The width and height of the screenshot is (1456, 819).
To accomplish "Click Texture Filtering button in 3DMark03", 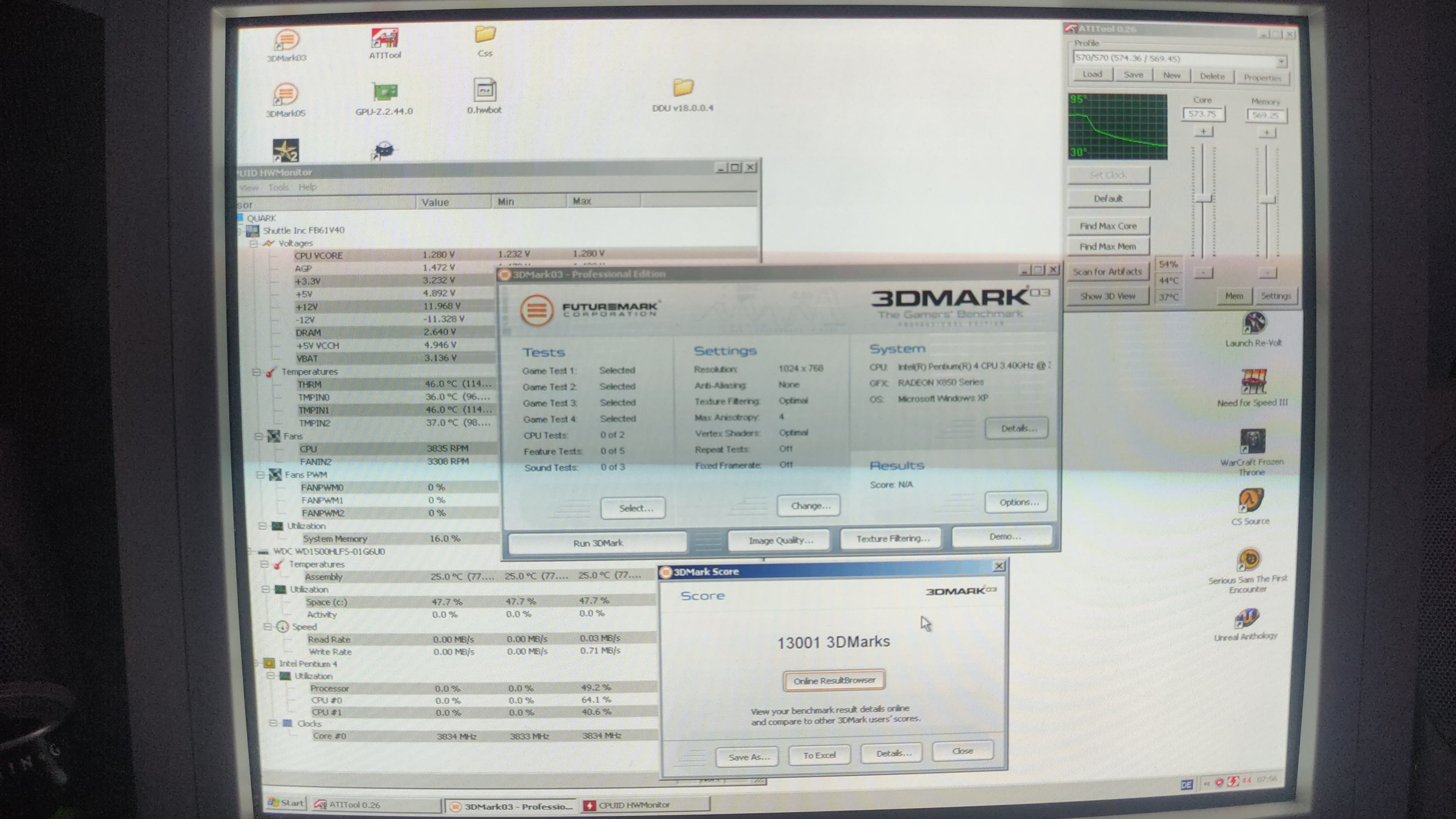I will tap(891, 538).
